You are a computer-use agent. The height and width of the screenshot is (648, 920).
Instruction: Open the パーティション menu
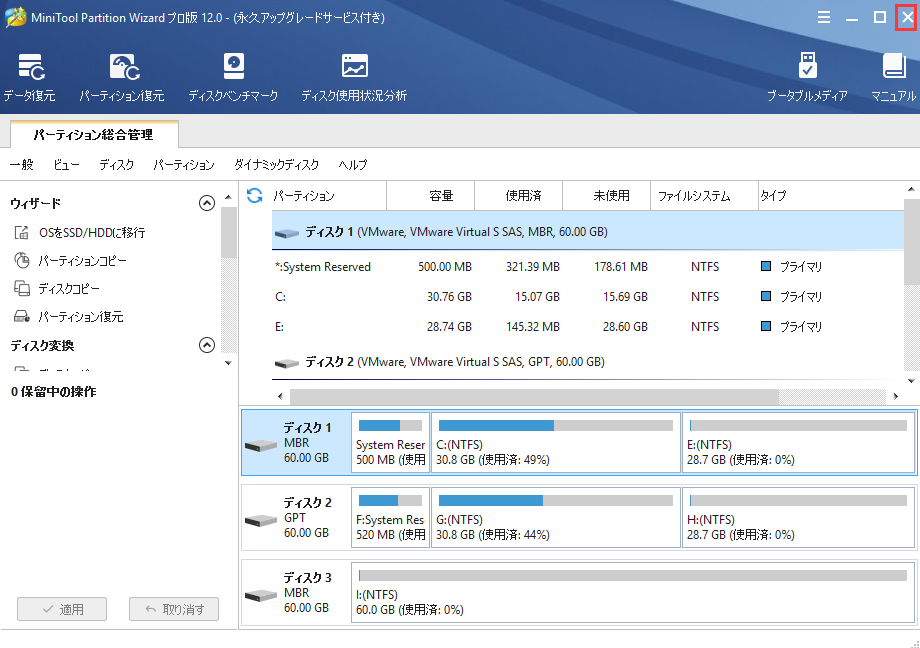click(x=184, y=165)
